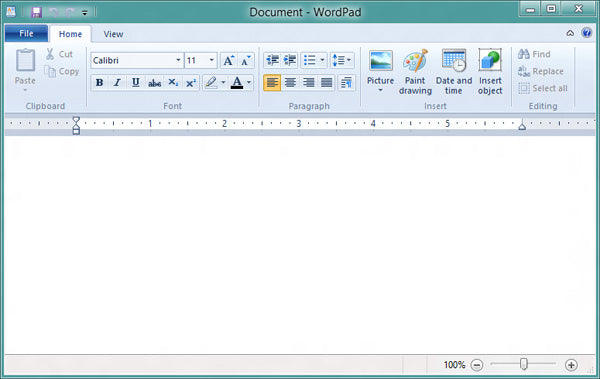The width and height of the screenshot is (600, 379).
Task: Click the Undo icon in title bar
Action: pos(53,13)
